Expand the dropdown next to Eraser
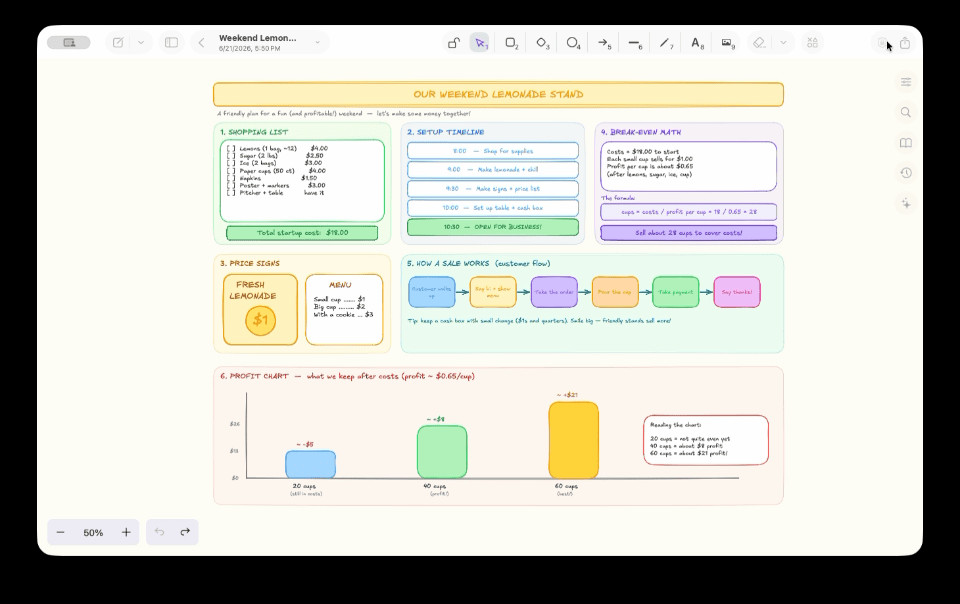The width and height of the screenshot is (960, 604). (x=783, y=43)
